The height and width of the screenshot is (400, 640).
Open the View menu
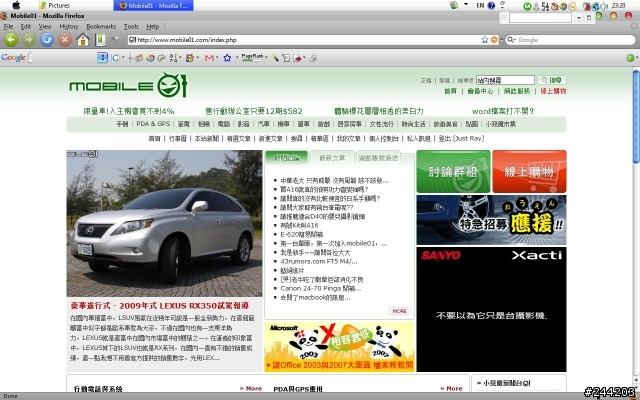pos(45,27)
